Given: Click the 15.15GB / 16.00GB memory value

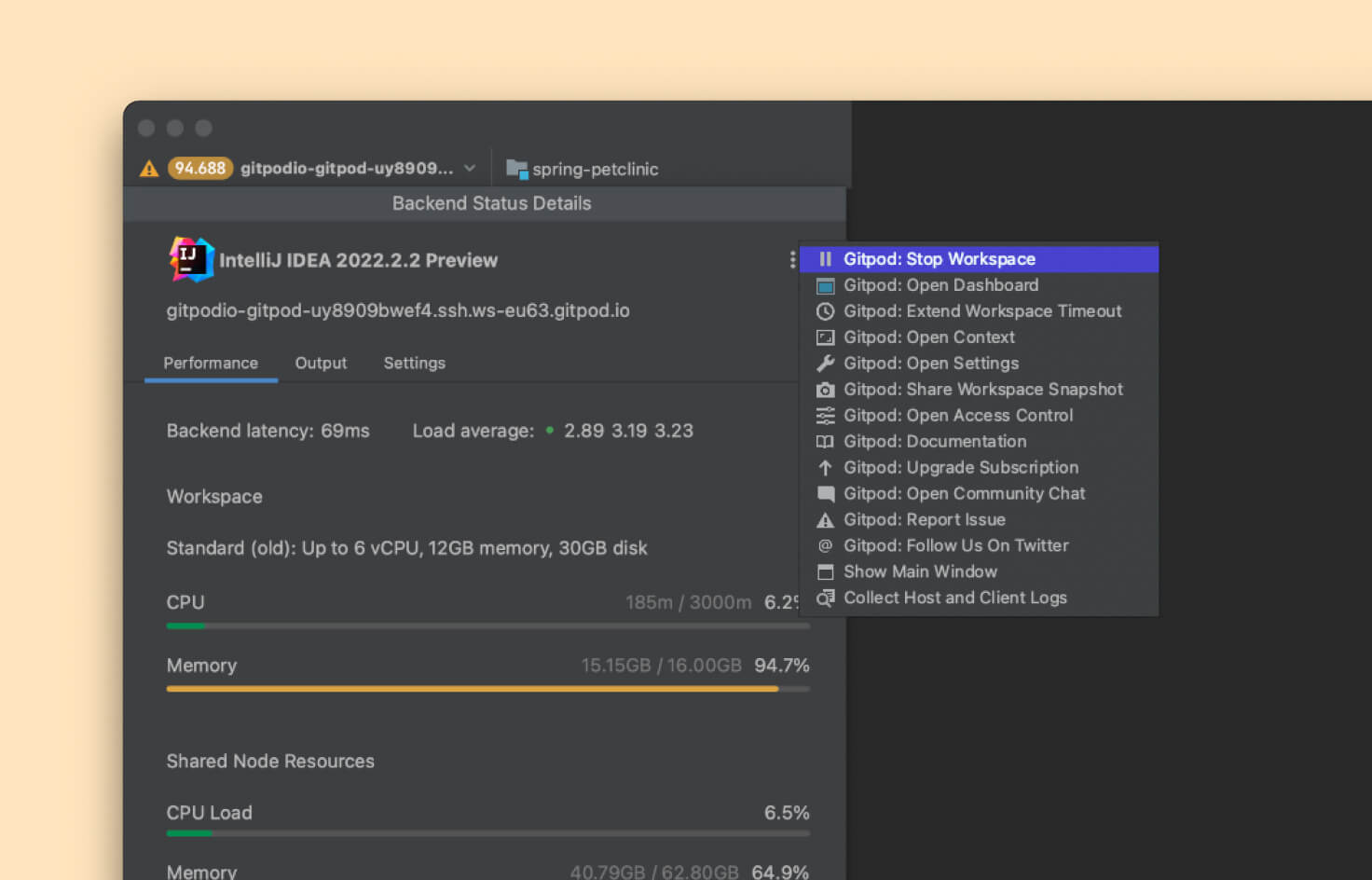Looking at the screenshot, I should [661, 666].
